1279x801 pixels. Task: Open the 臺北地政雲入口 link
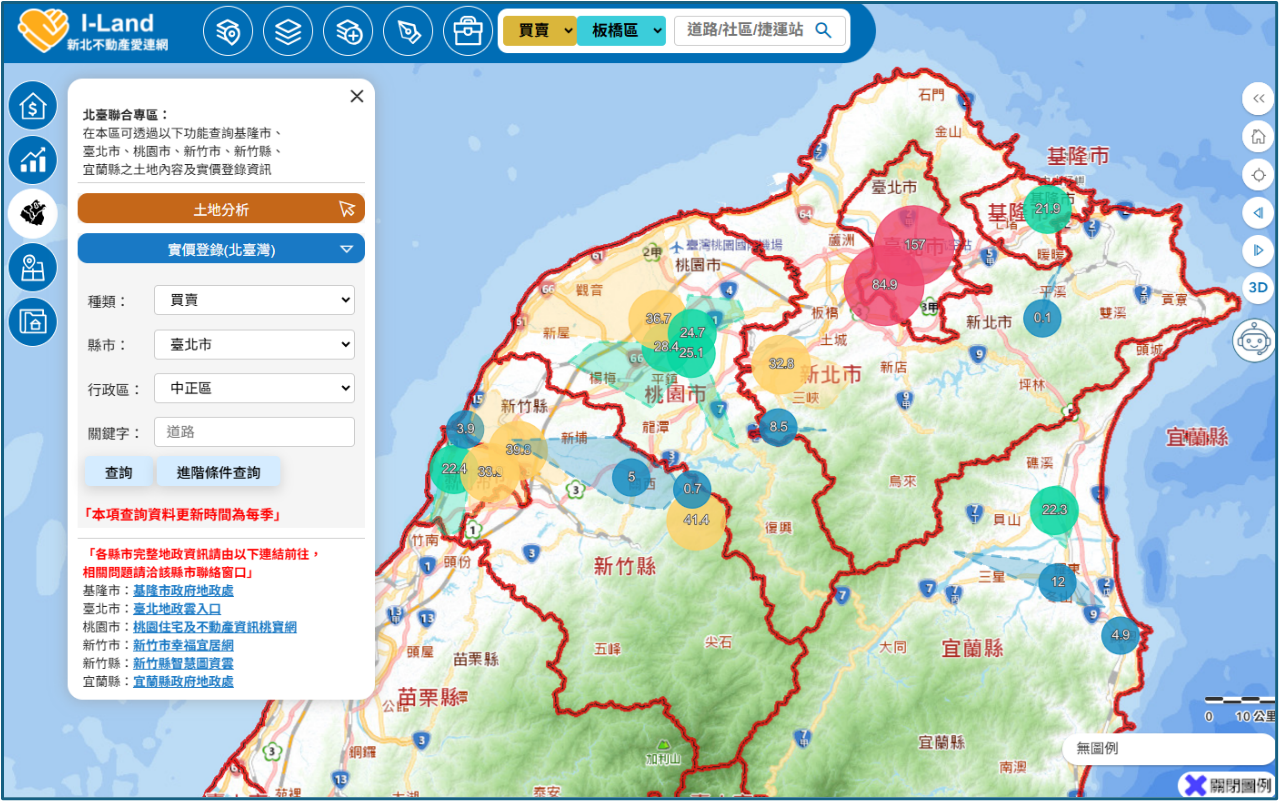point(177,609)
